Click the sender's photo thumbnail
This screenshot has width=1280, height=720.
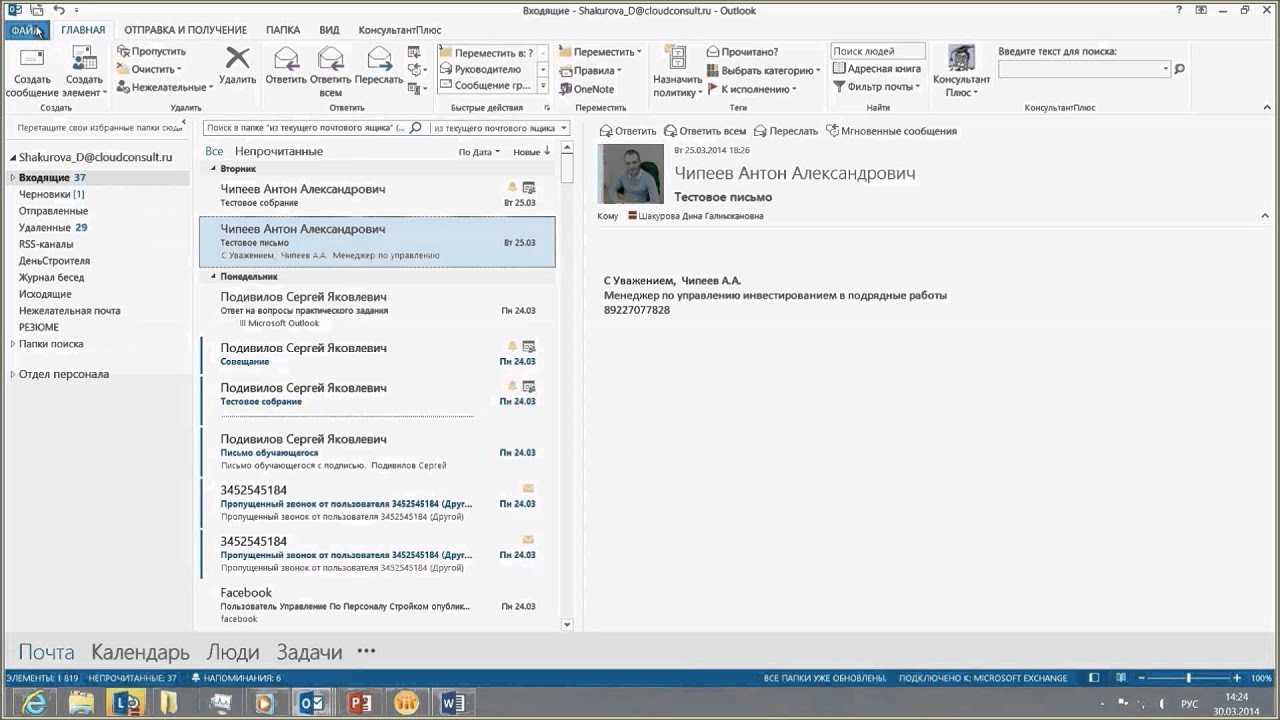click(x=630, y=174)
